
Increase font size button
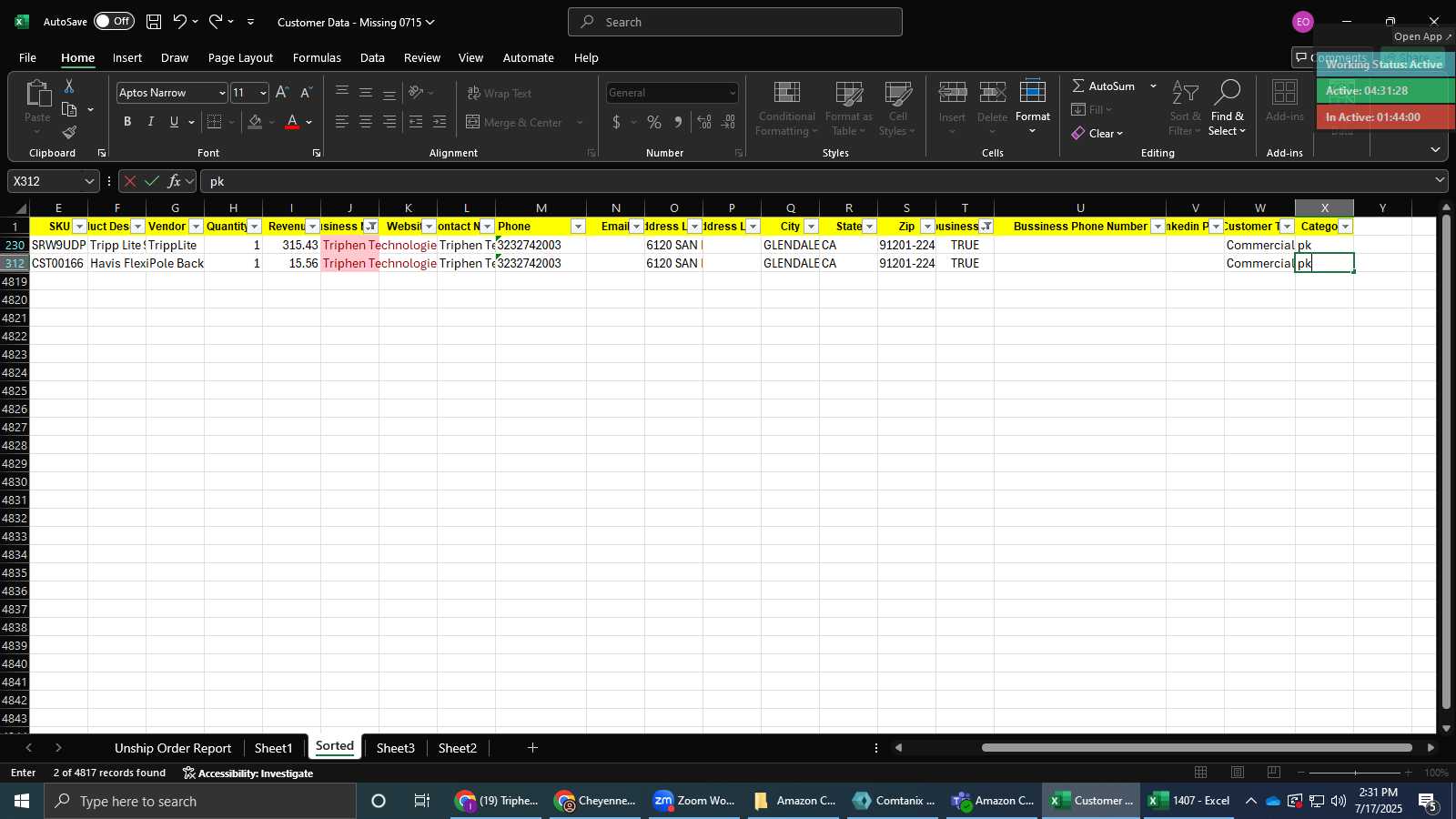pyautogui.click(x=282, y=93)
